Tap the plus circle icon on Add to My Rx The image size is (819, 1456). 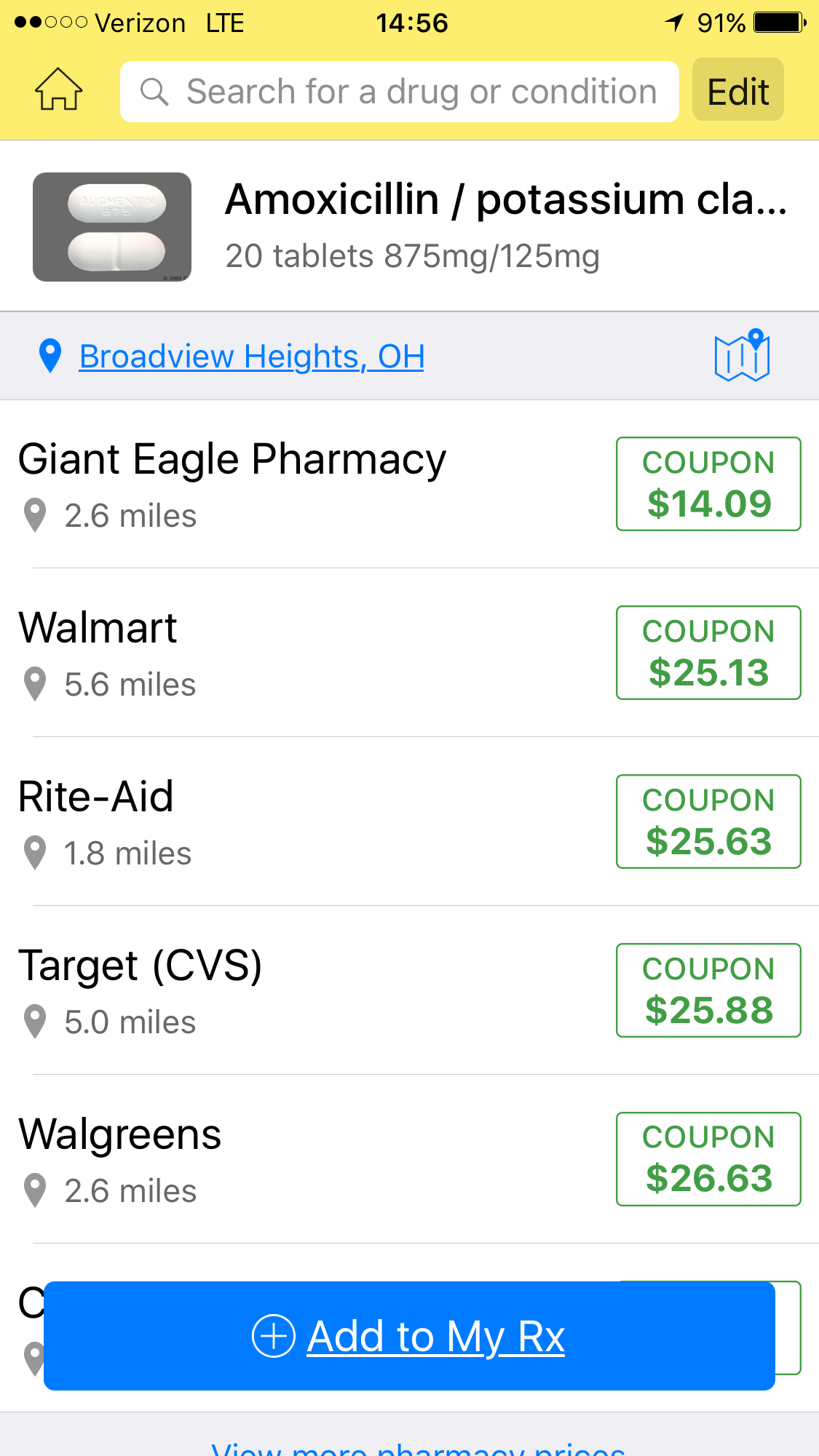click(x=273, y=1336)
